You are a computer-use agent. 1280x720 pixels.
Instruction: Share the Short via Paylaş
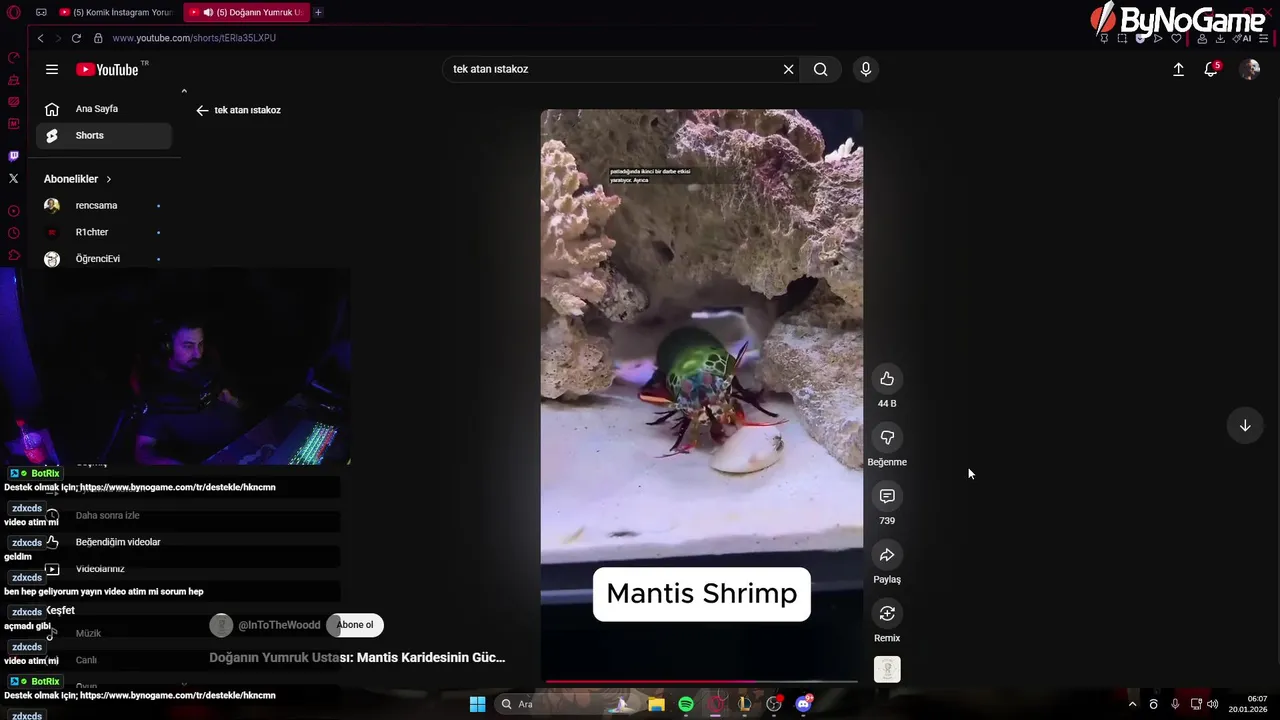point(887,555)
